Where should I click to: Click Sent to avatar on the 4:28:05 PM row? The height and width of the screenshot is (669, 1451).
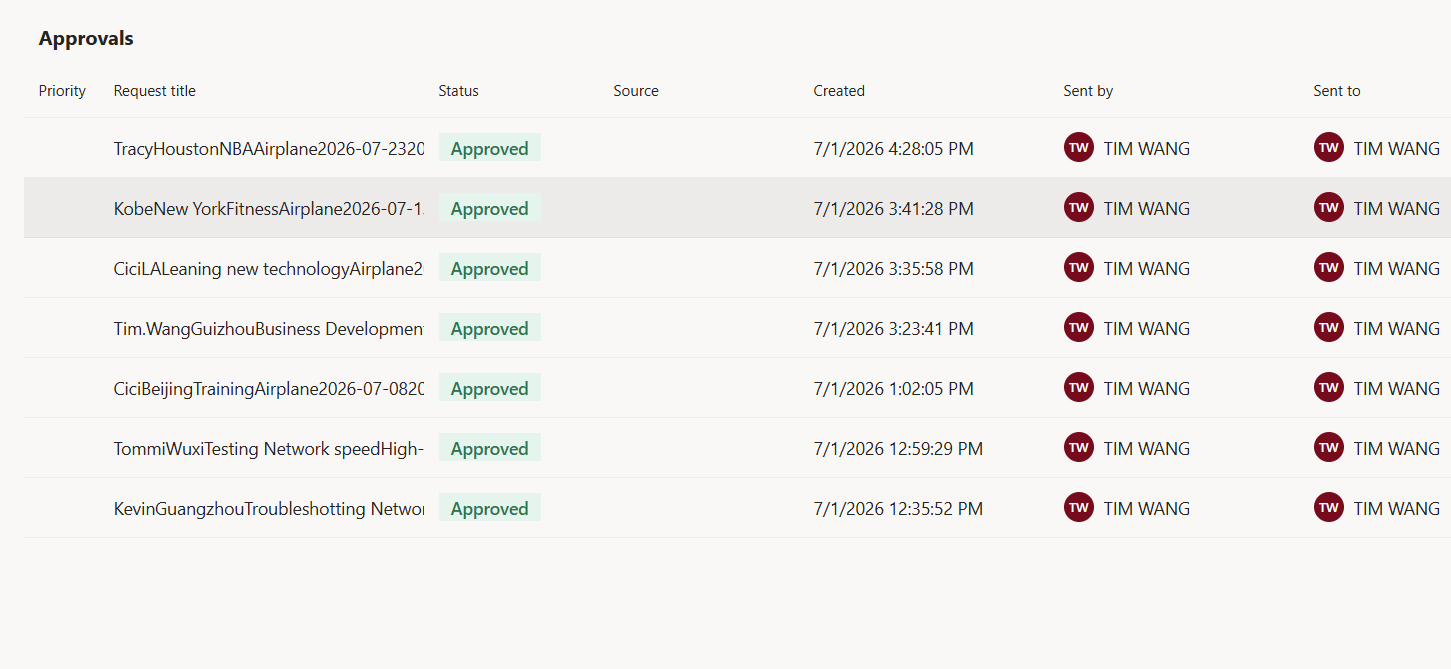(1329, 148)
